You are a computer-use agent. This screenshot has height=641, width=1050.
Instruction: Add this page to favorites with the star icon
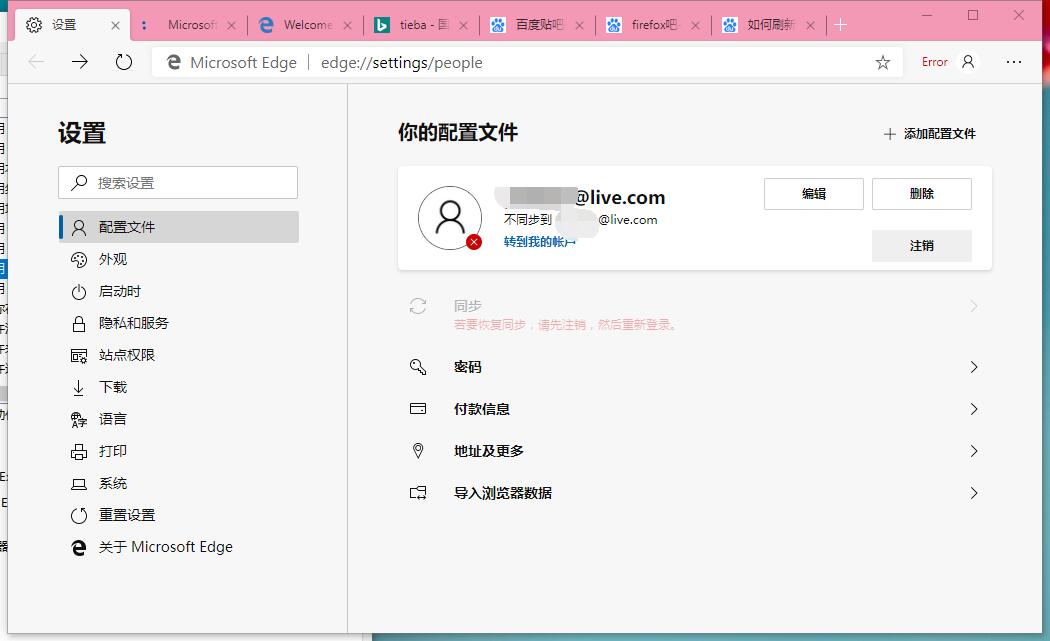click(883, 62)
